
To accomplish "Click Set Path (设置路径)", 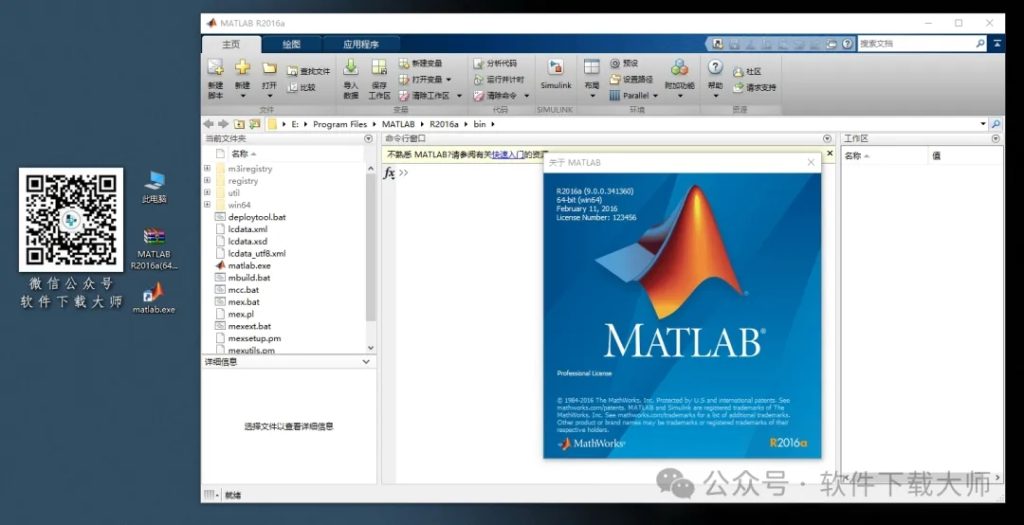I will tap(631, 79).
